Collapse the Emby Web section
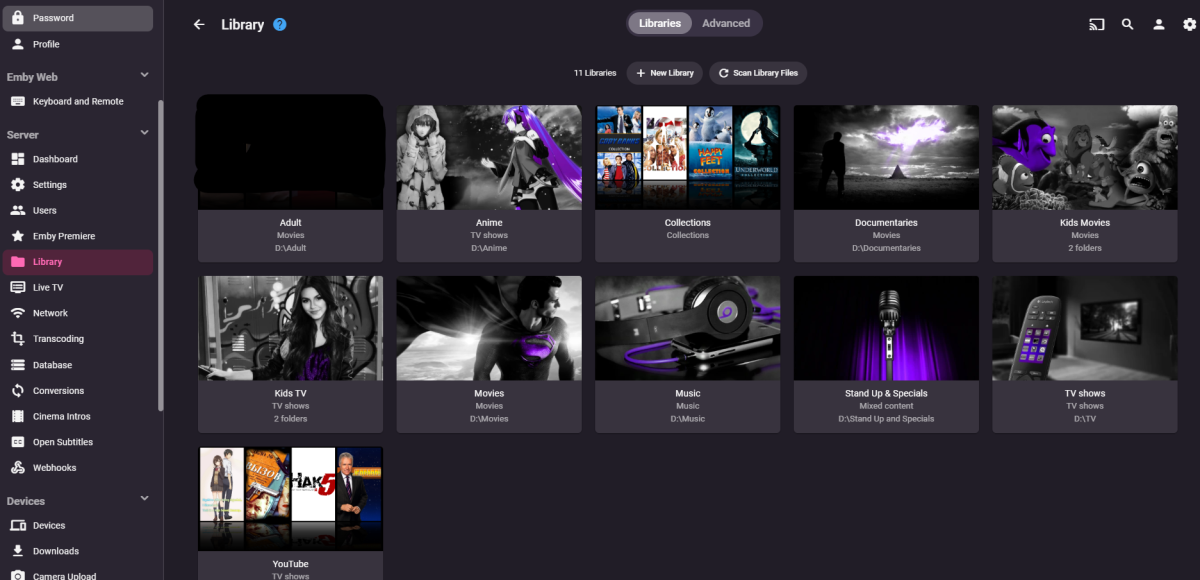The width and height of the screenshot is (1200, 580). pyautogui.click(x=143, y=75)
